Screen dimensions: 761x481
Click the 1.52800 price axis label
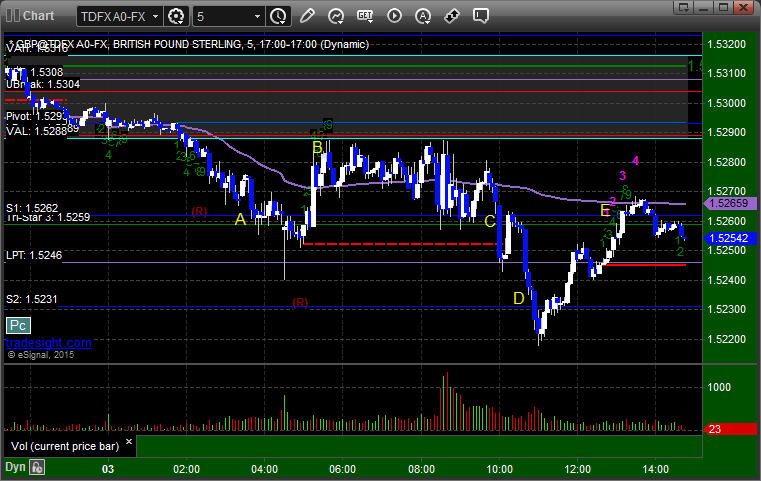click(727, 162)
